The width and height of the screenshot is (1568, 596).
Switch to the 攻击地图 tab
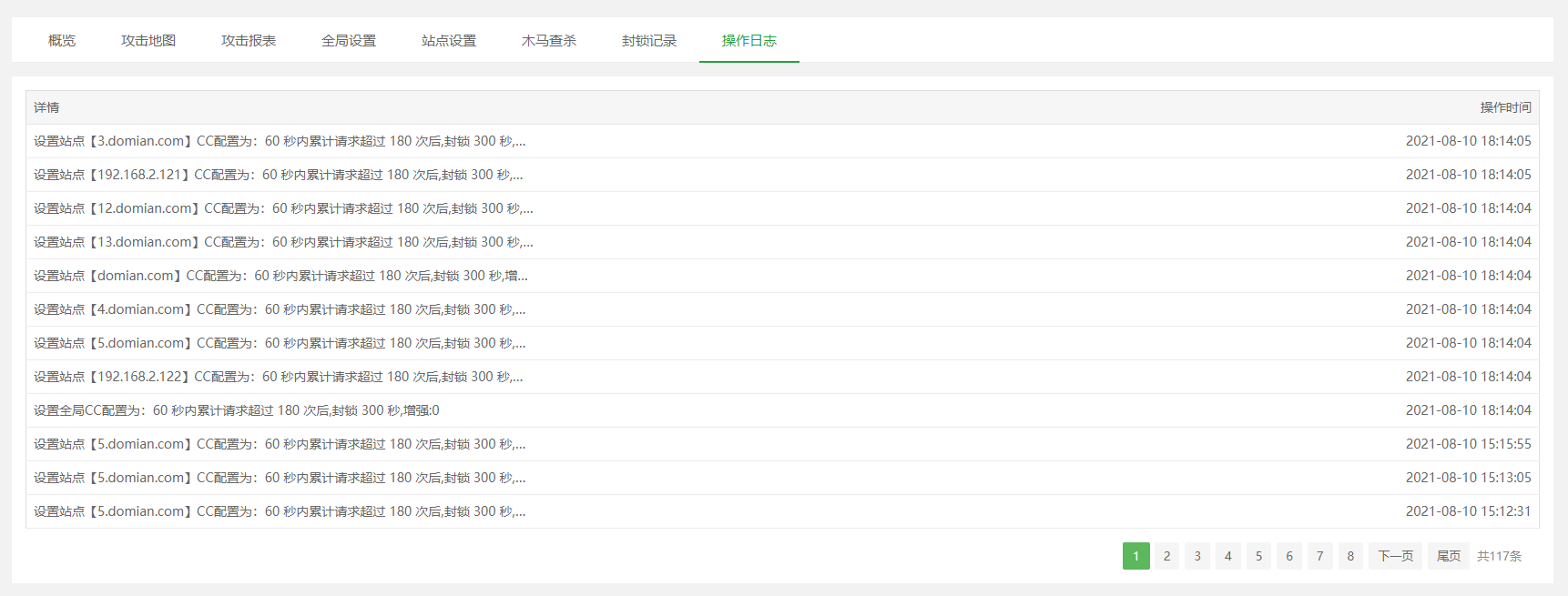[x=148, y=40]
